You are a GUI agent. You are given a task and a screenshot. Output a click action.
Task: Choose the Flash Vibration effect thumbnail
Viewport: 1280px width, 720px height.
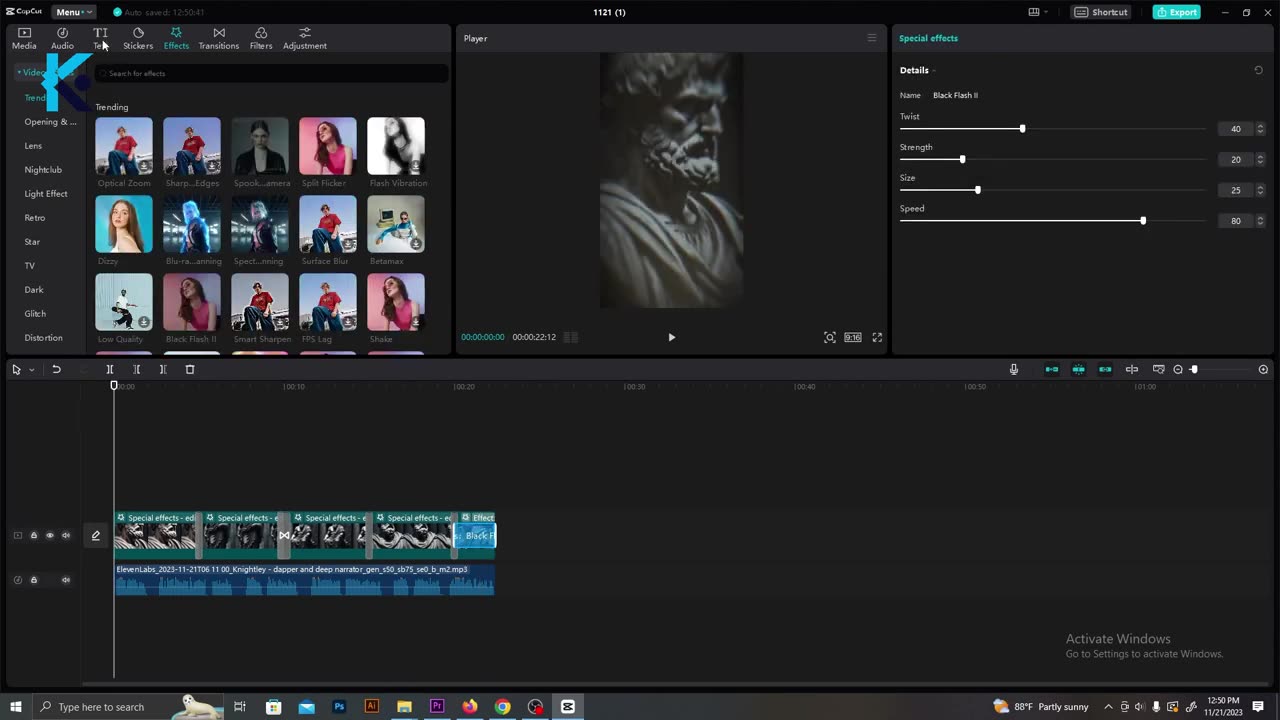tap(396, 146)
